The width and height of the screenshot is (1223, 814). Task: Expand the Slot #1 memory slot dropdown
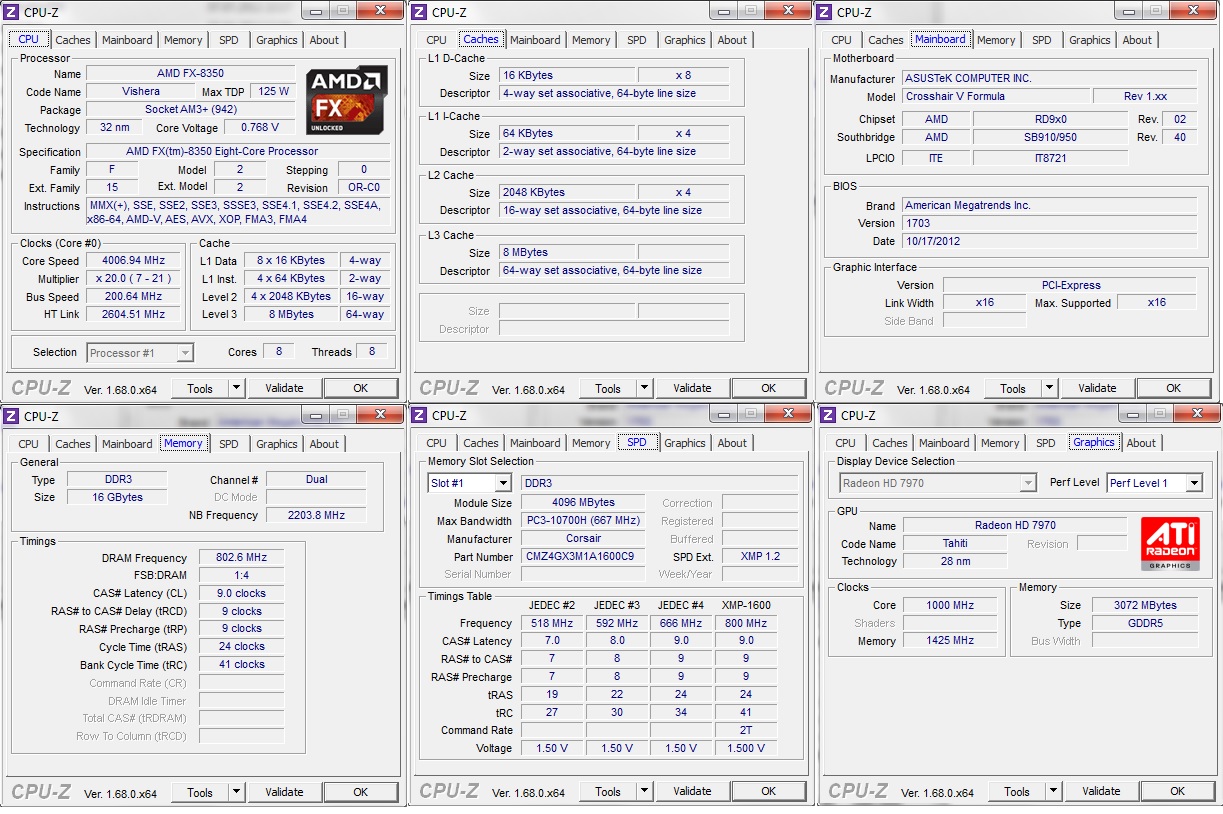[502, 483]
